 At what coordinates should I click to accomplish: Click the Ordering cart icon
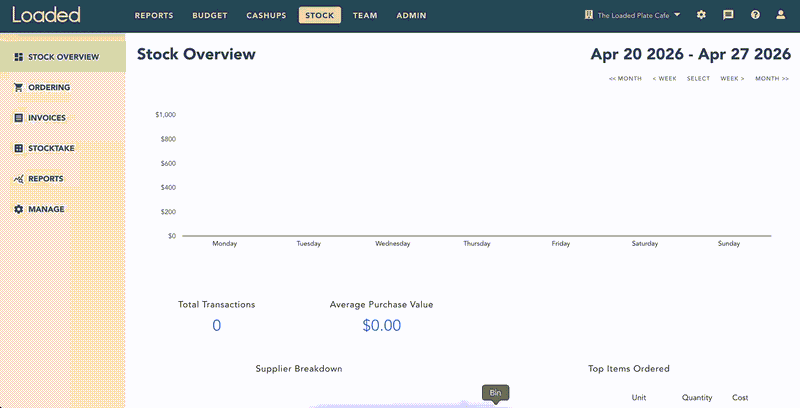[x=19, y=87]
